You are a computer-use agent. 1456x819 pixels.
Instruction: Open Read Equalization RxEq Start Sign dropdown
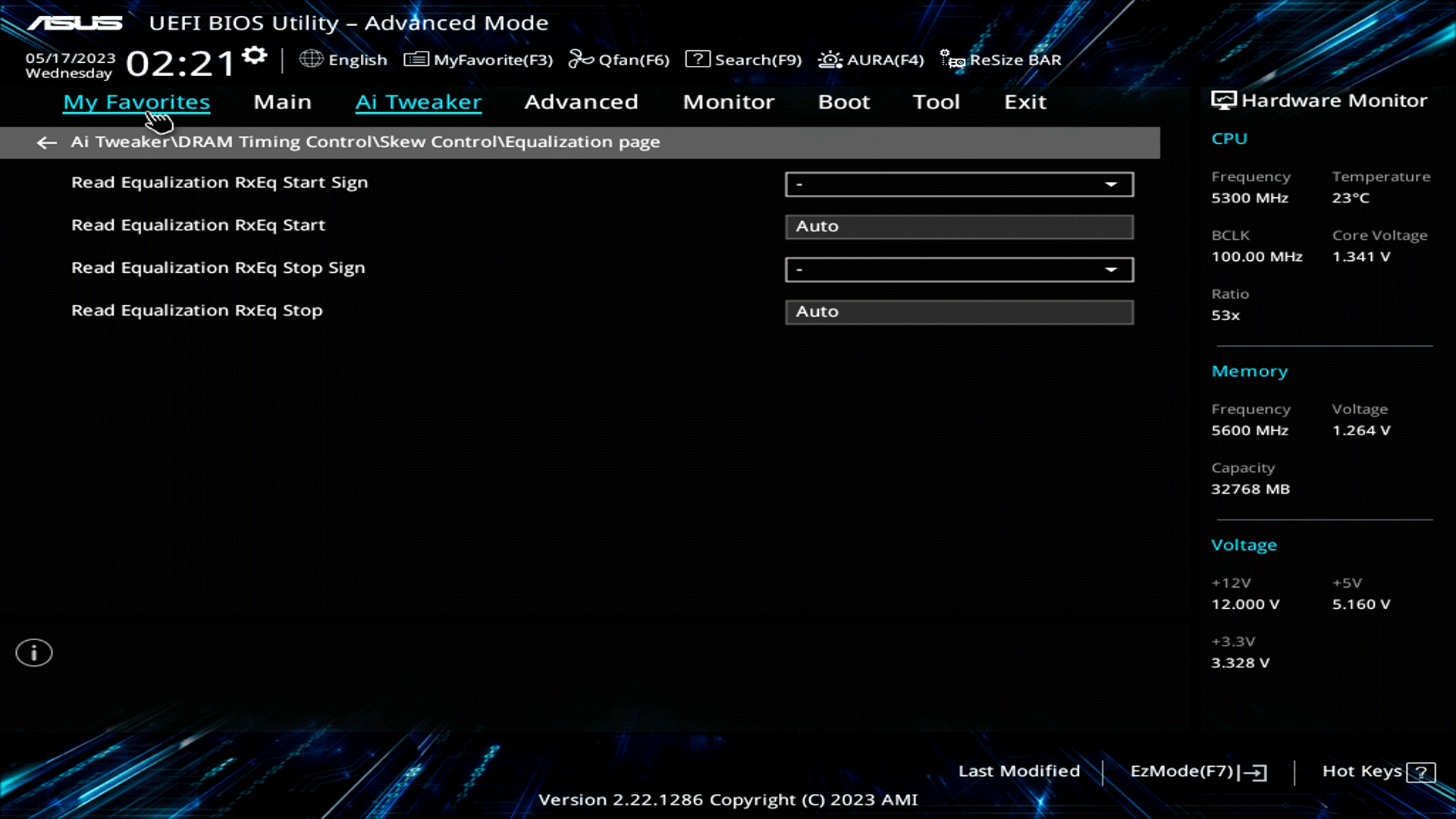click(959, 184)
